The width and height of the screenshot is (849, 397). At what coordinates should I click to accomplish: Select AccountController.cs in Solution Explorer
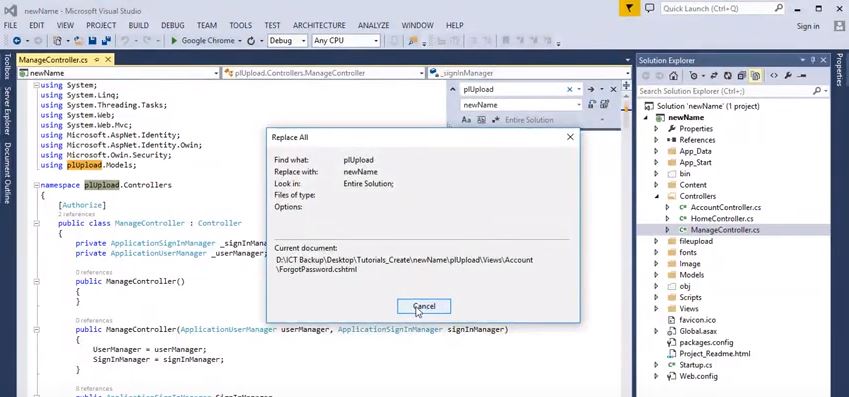pyautogui.click(x=726, y=207)
